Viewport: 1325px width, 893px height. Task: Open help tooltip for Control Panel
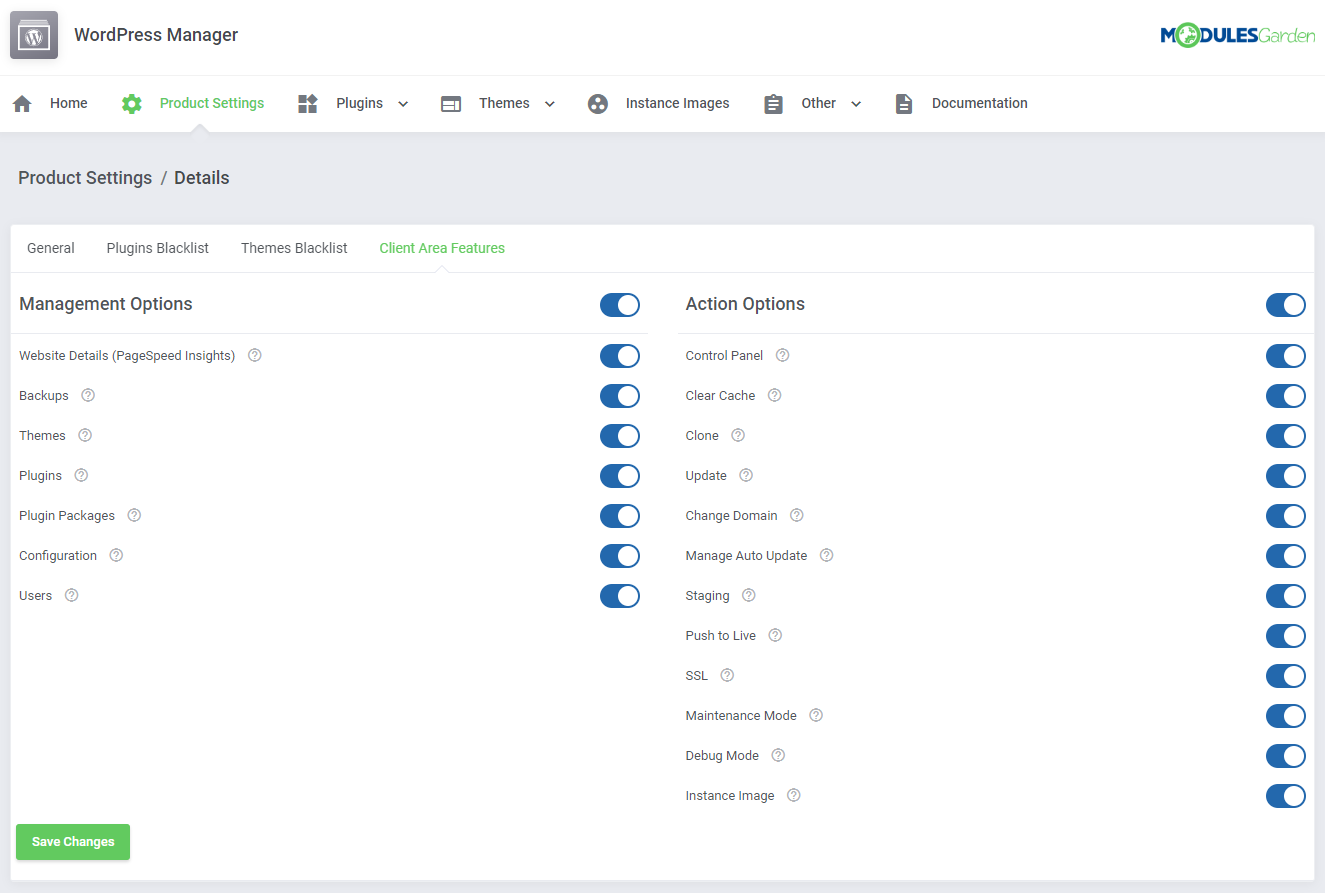point(783,355)
